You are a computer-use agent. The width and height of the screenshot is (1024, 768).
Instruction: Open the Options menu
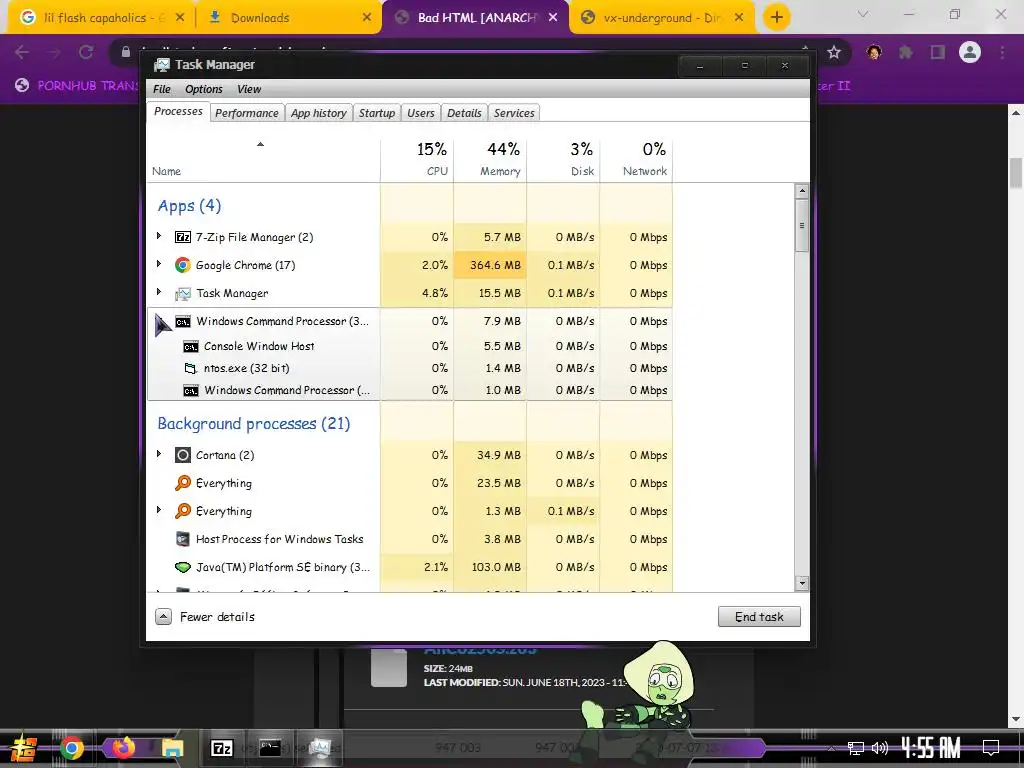pyautogui.click(x=204, y=89)
